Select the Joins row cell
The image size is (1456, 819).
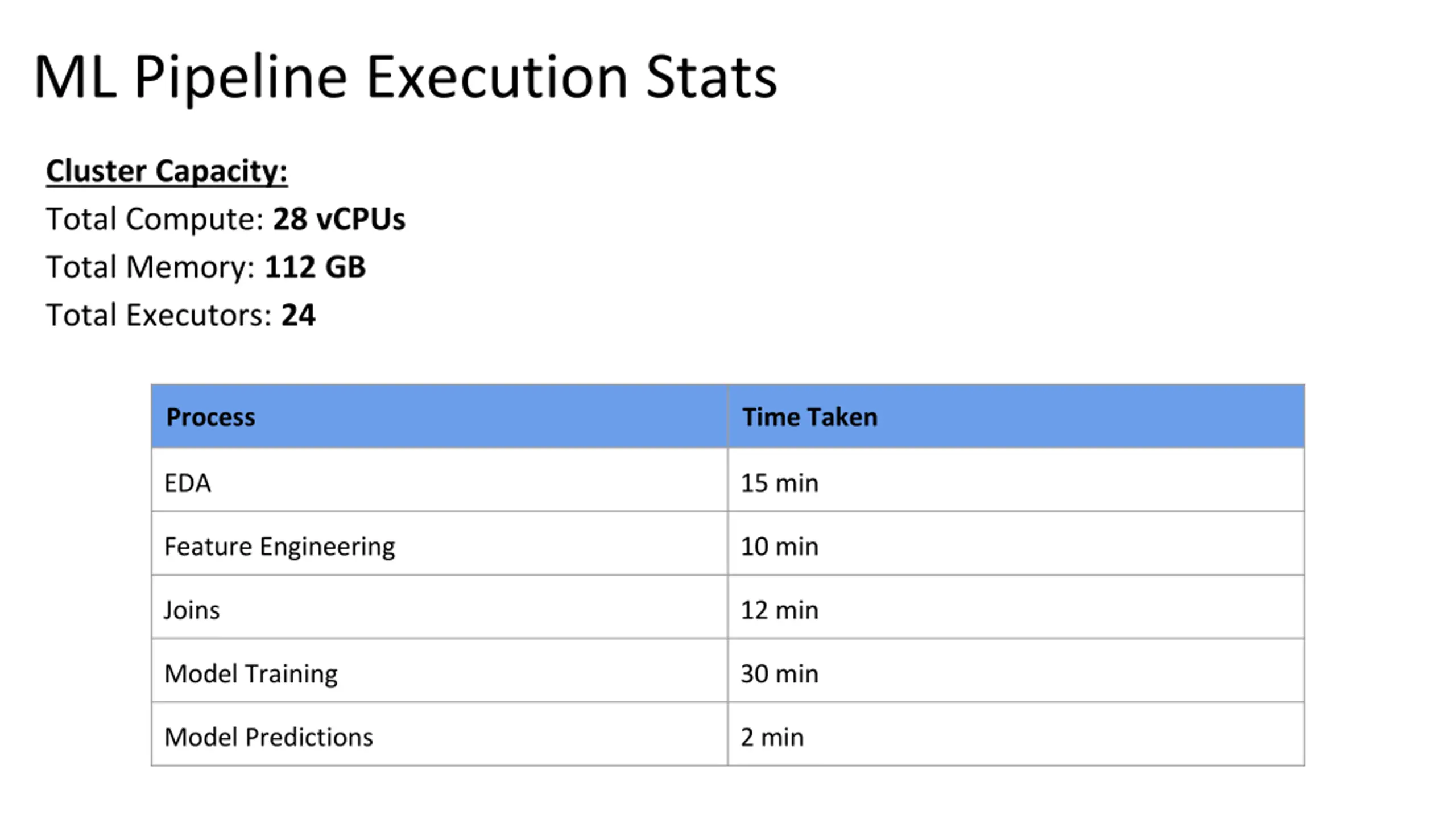click(439, 607)
